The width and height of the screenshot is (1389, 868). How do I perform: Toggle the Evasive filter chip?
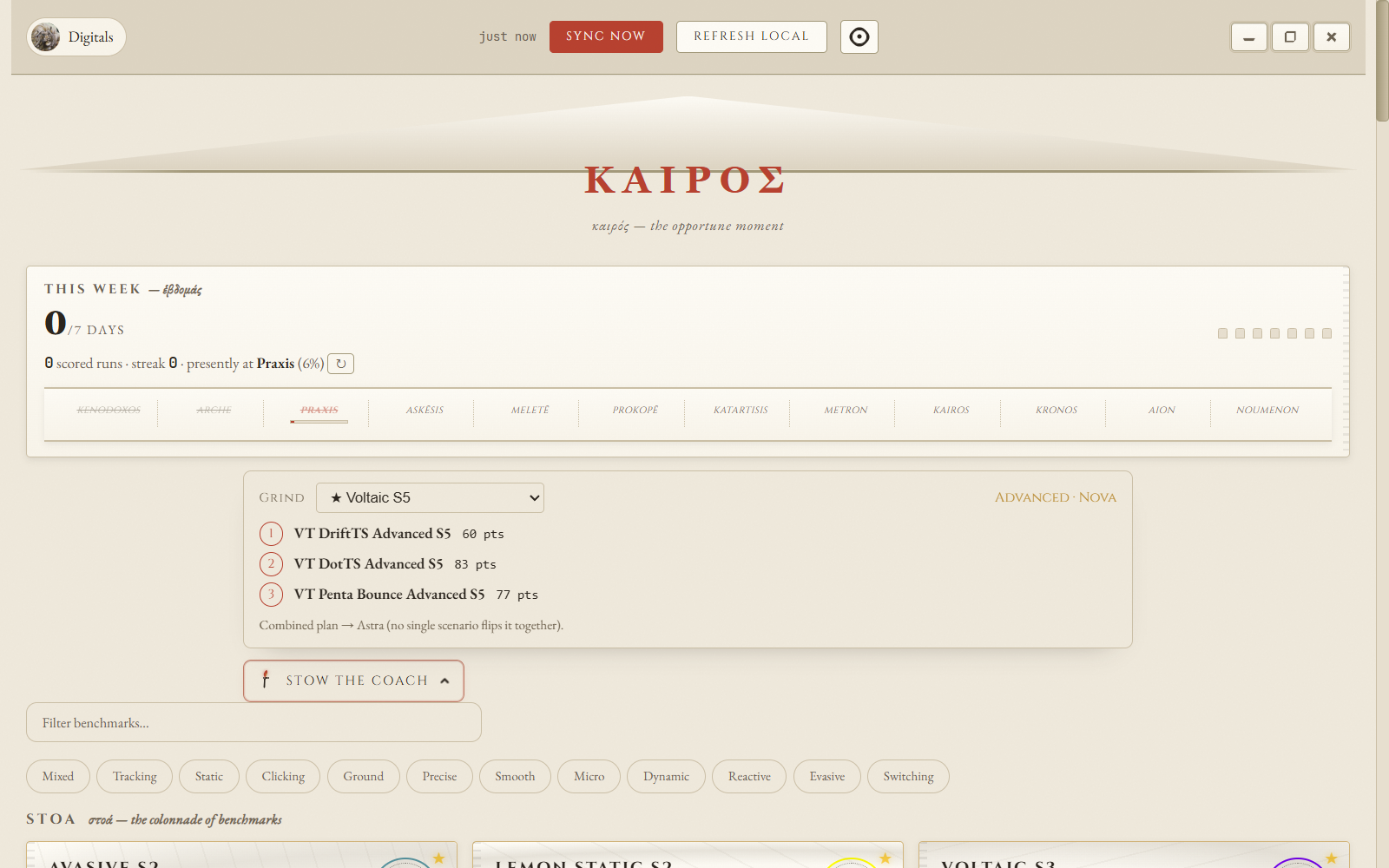[827, 776]
